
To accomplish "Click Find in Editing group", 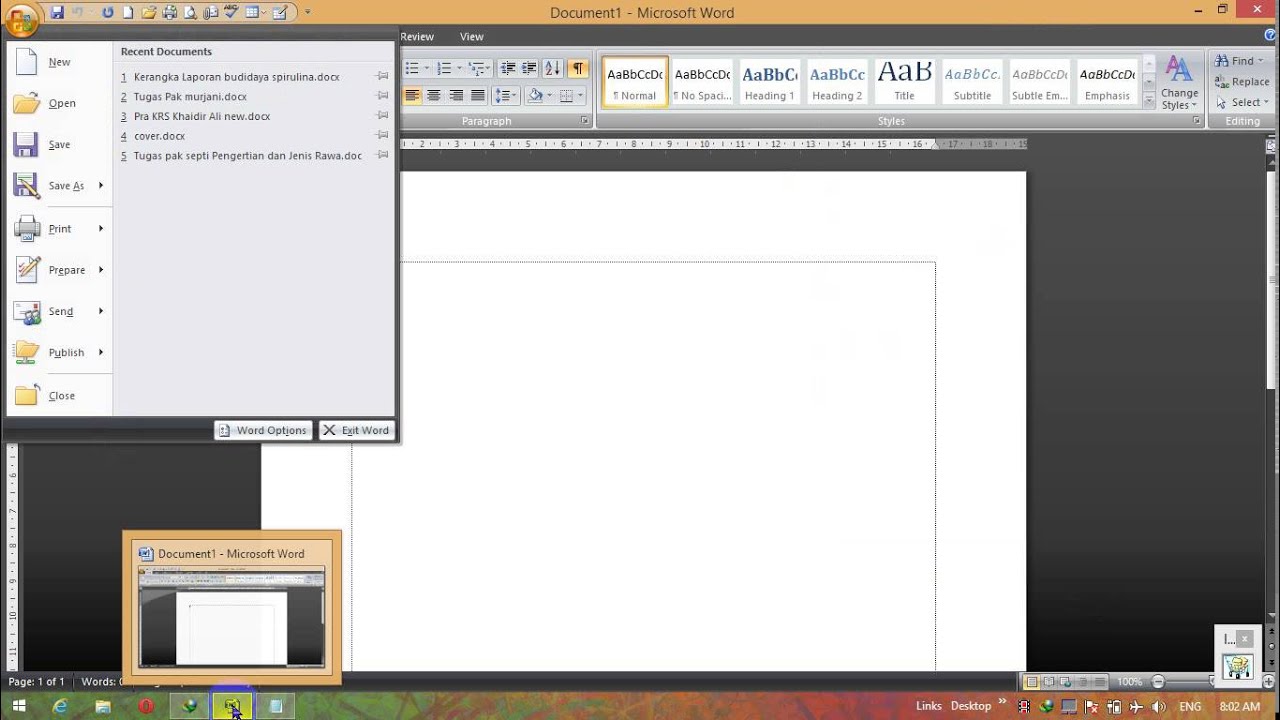I will [x=1239, y=61].
